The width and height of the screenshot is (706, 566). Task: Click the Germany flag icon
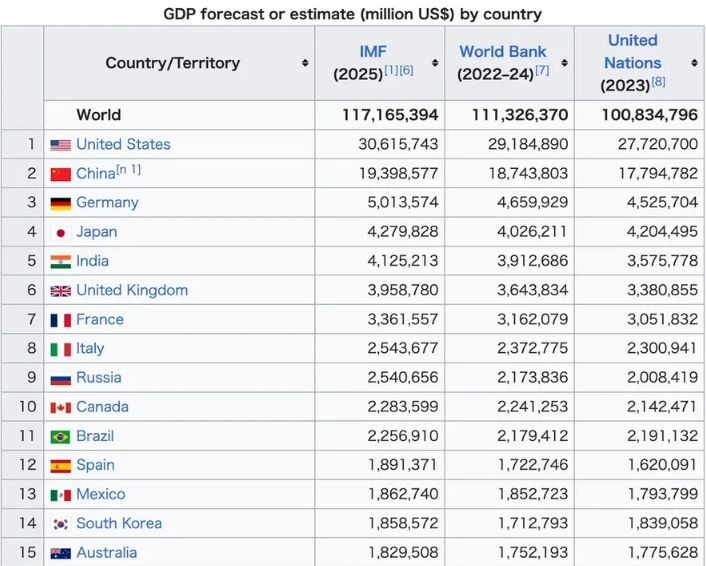(x=60, y=203)
